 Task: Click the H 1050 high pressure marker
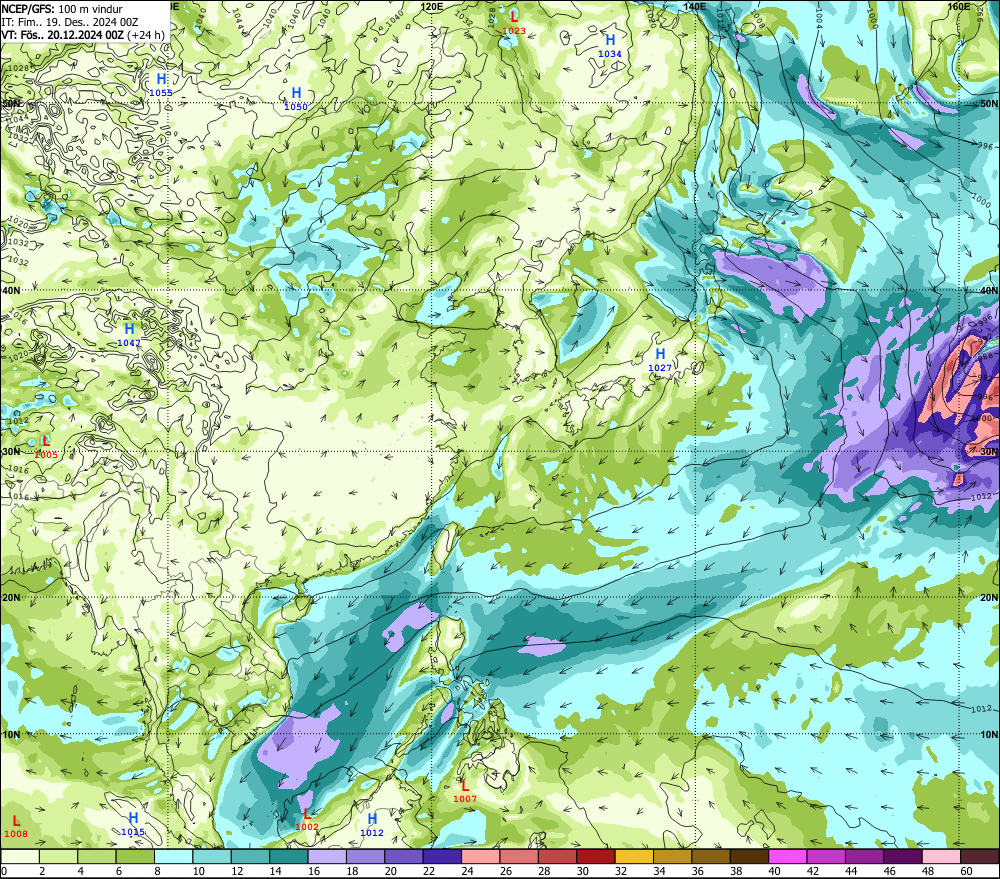pos(296,98)
